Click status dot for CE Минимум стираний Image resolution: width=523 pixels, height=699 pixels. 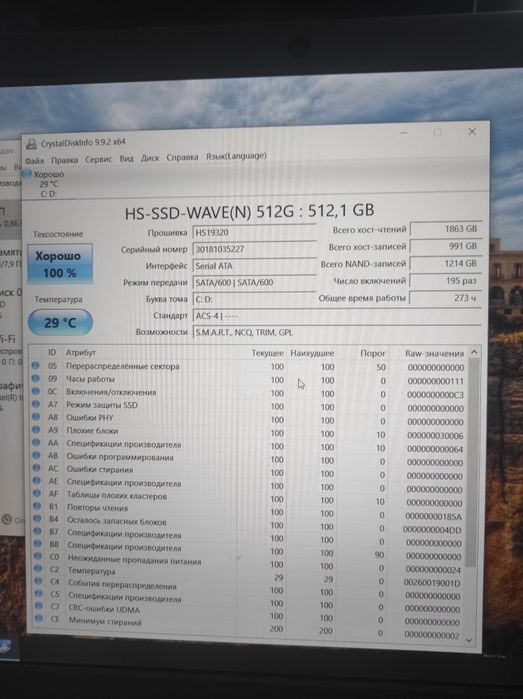click(39, 618)
